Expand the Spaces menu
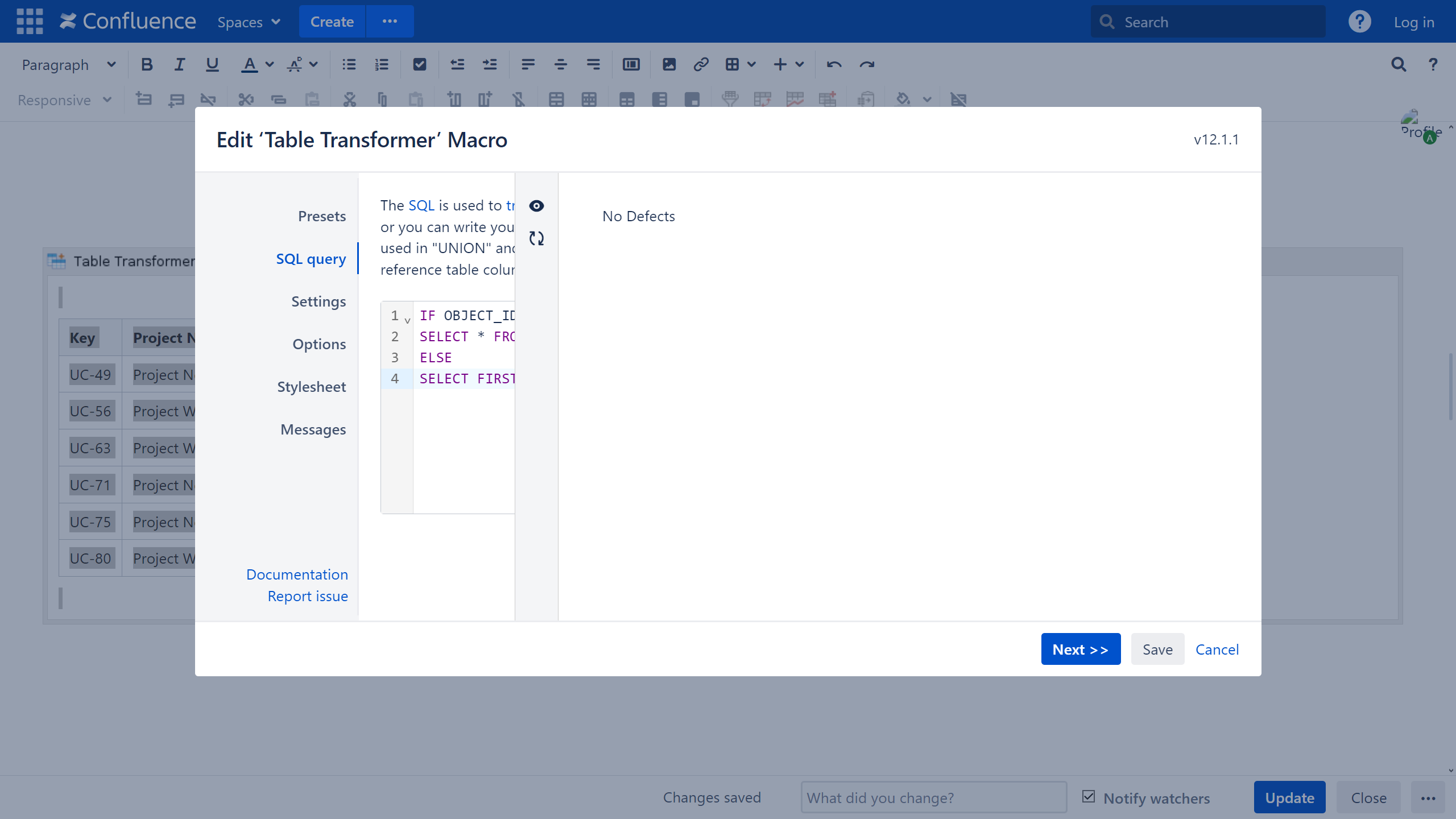Viewport: 1456px width, 819px height. pos(249,22)
